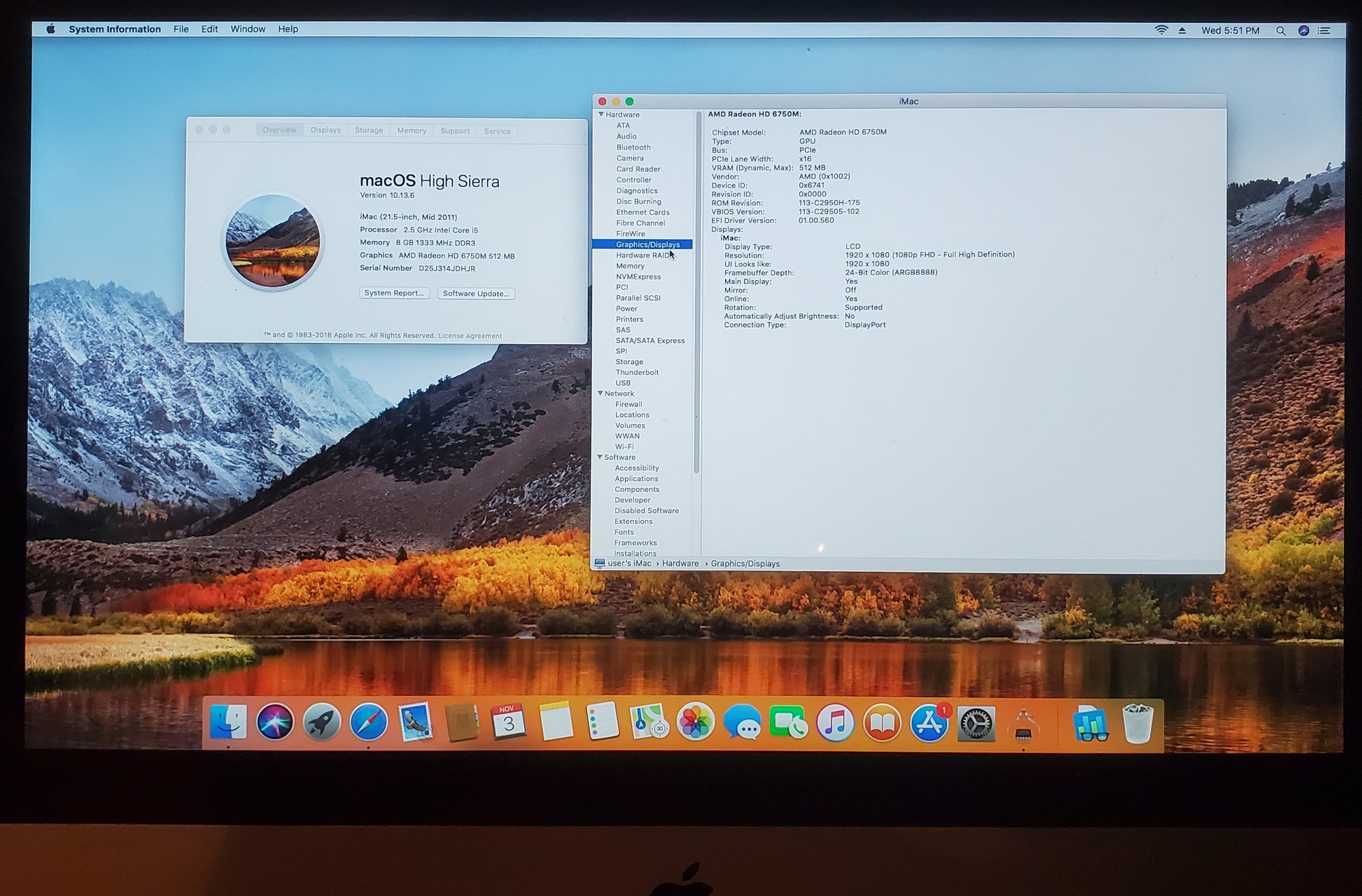Select SATA/SATA Express in sidebar

click(x=650, y=341)
